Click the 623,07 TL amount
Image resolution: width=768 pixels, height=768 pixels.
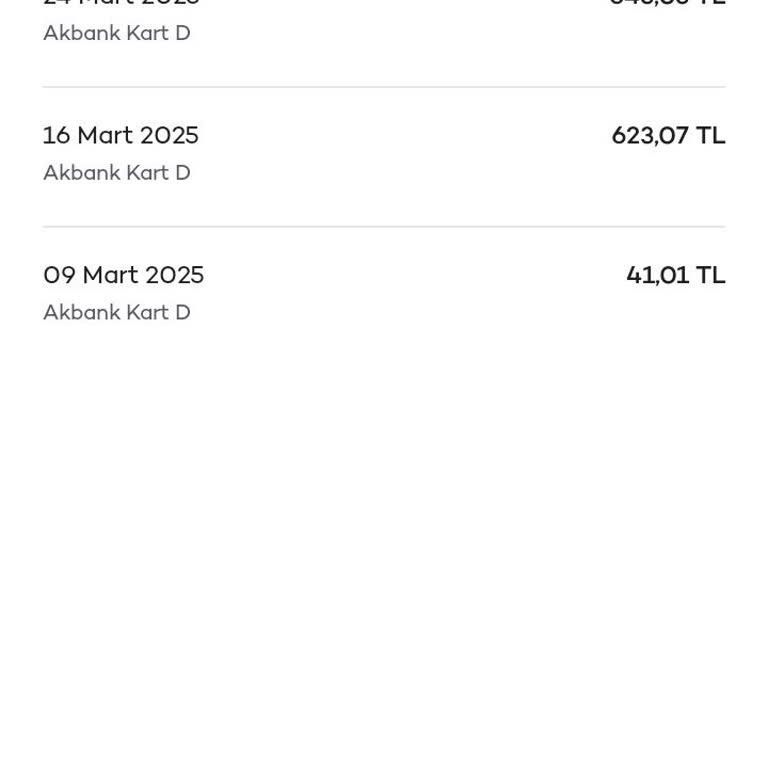coord(667,136)
